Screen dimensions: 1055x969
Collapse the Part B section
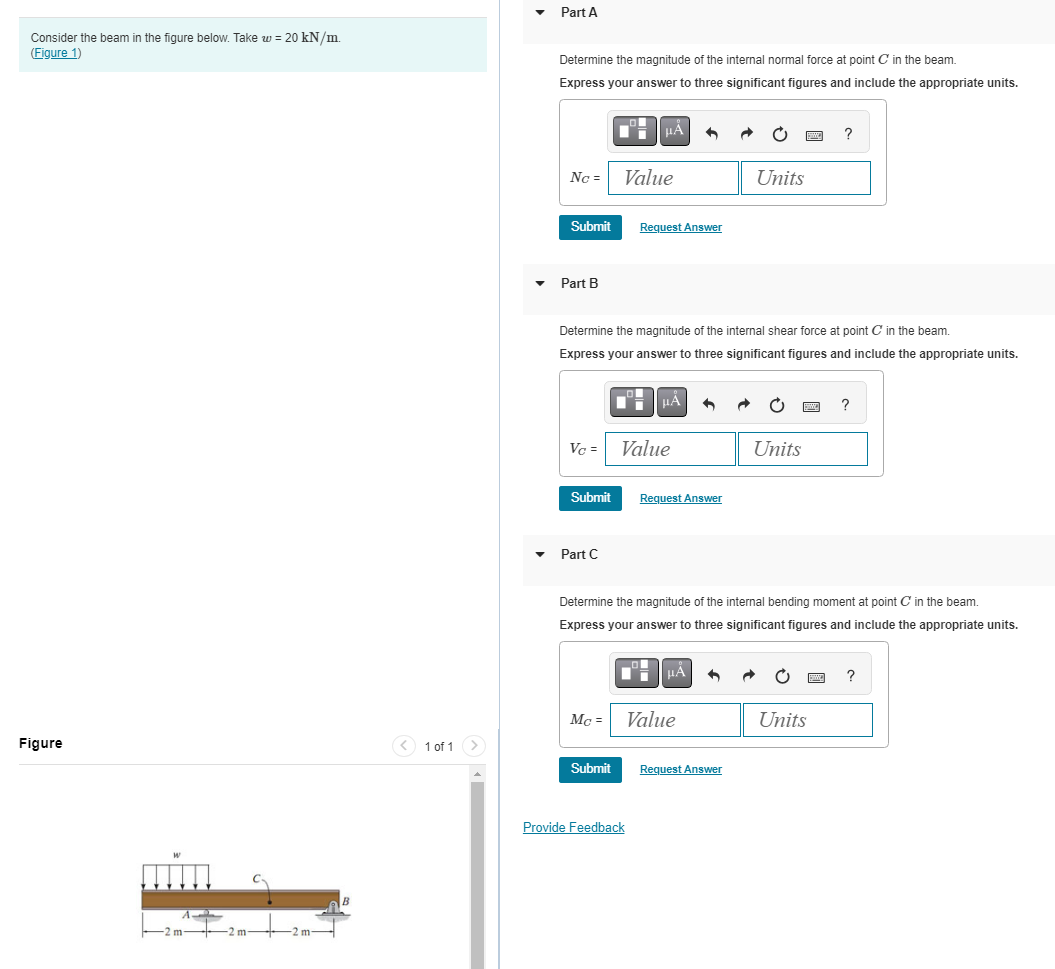540,283
